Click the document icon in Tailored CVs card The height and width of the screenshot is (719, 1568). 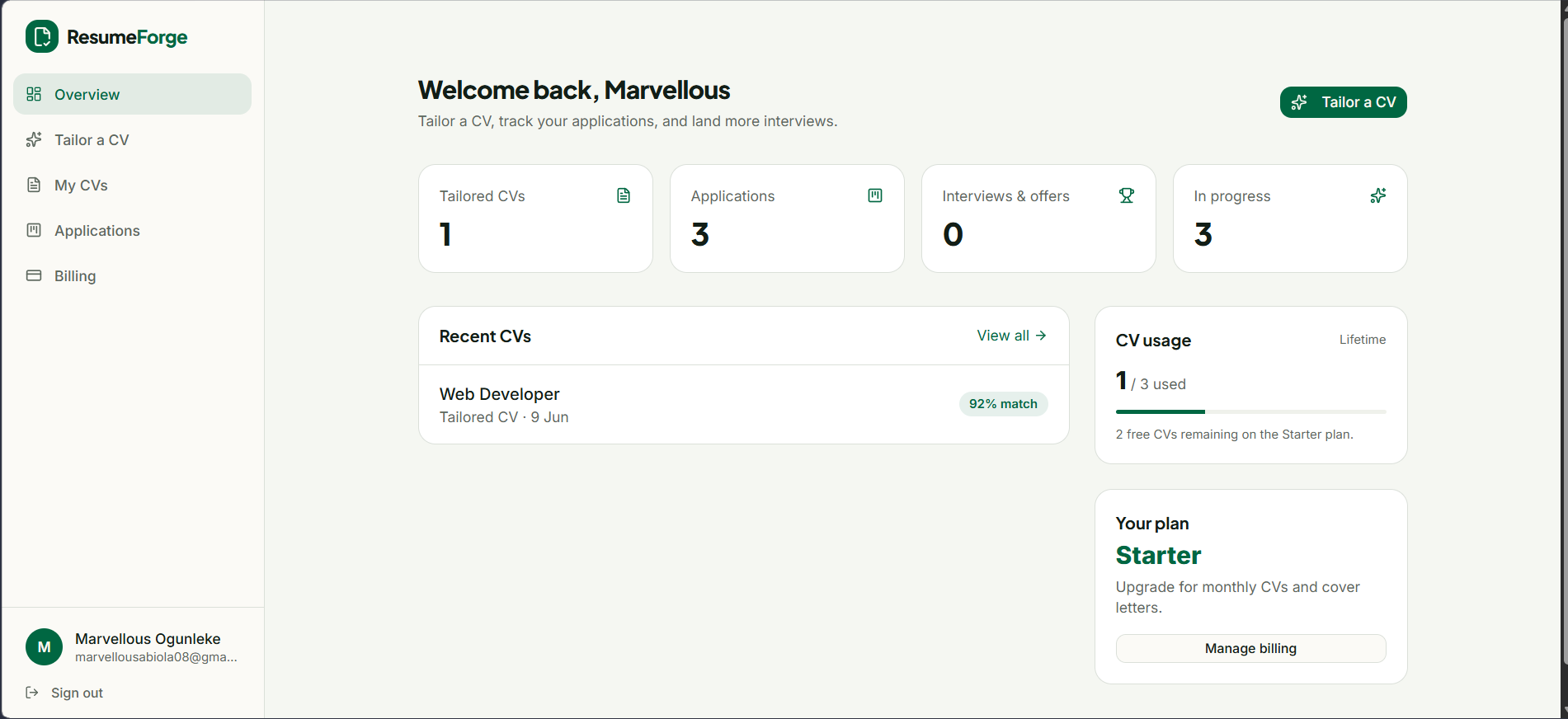pyautogui.click(x=624, y=195)
